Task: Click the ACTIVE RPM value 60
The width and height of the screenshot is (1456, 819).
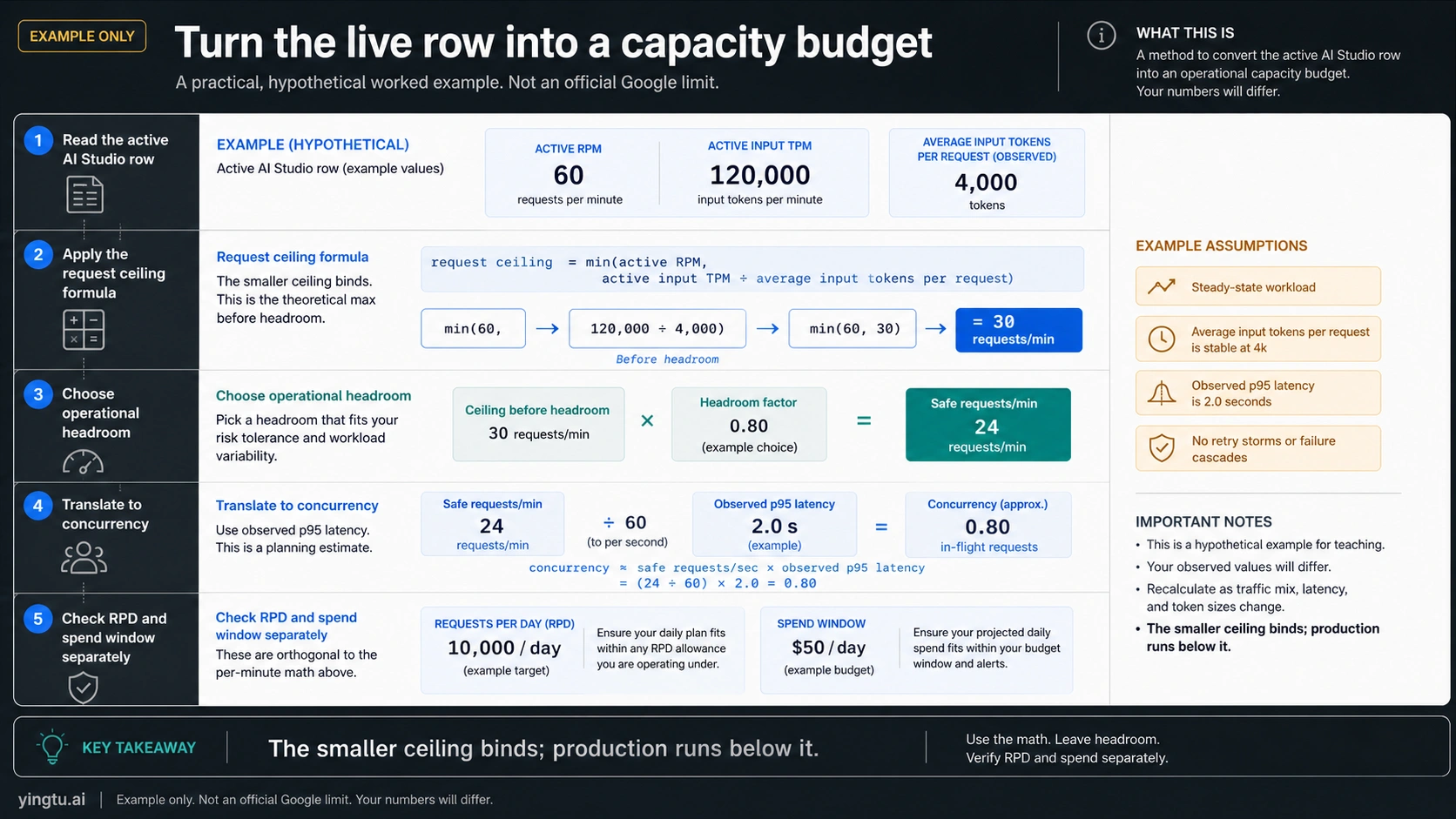Action: click(569, 175)
